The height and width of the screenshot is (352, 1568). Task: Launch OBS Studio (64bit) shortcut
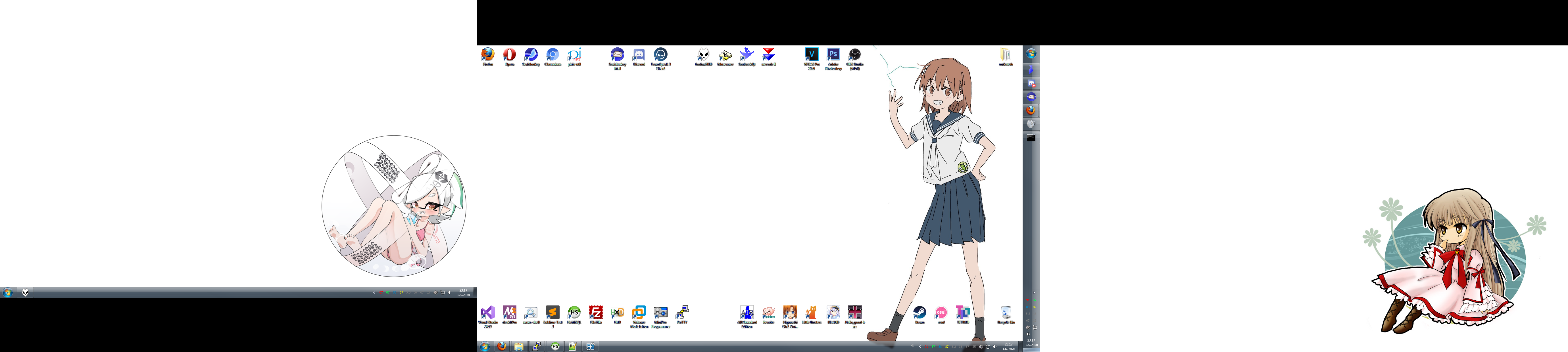tap(855, 59)
